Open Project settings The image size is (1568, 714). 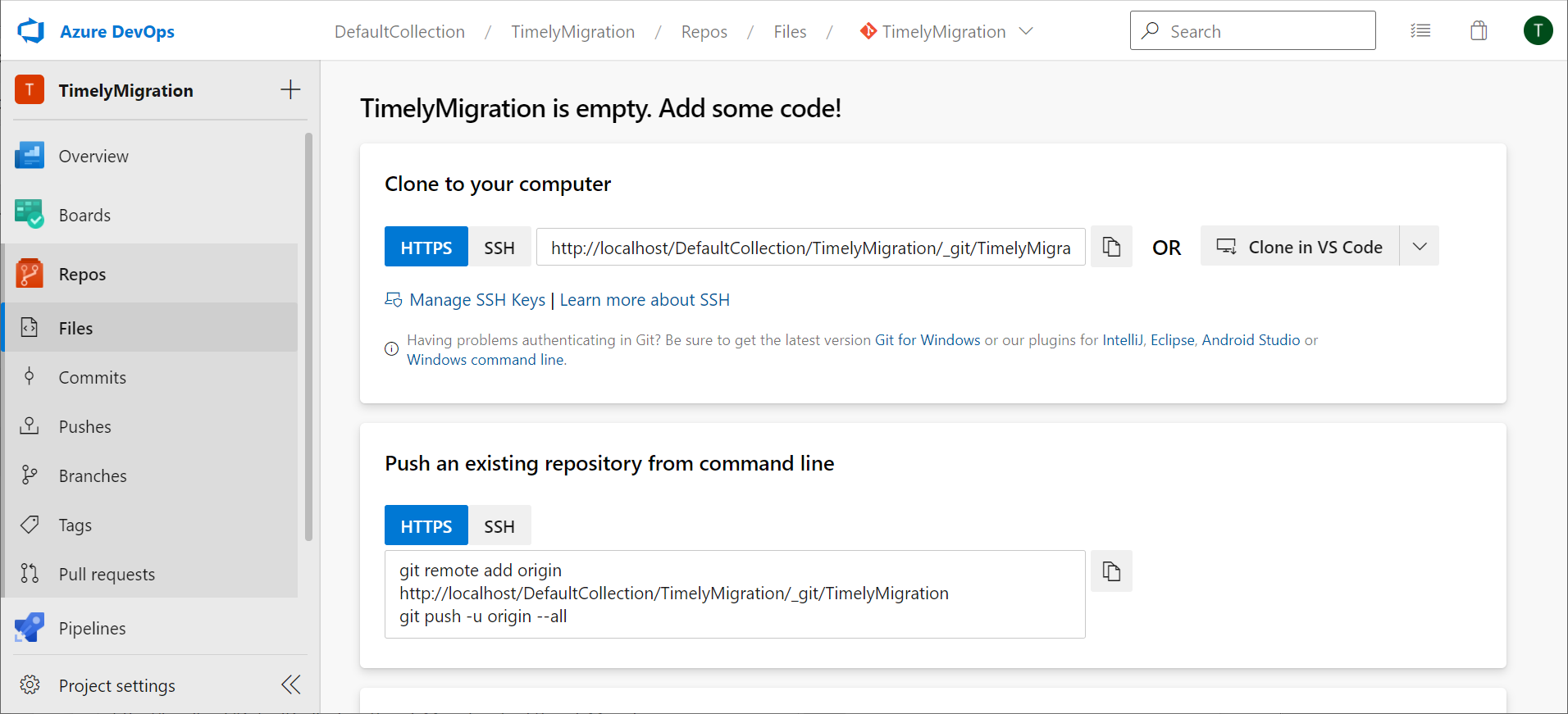pos(116,685)
